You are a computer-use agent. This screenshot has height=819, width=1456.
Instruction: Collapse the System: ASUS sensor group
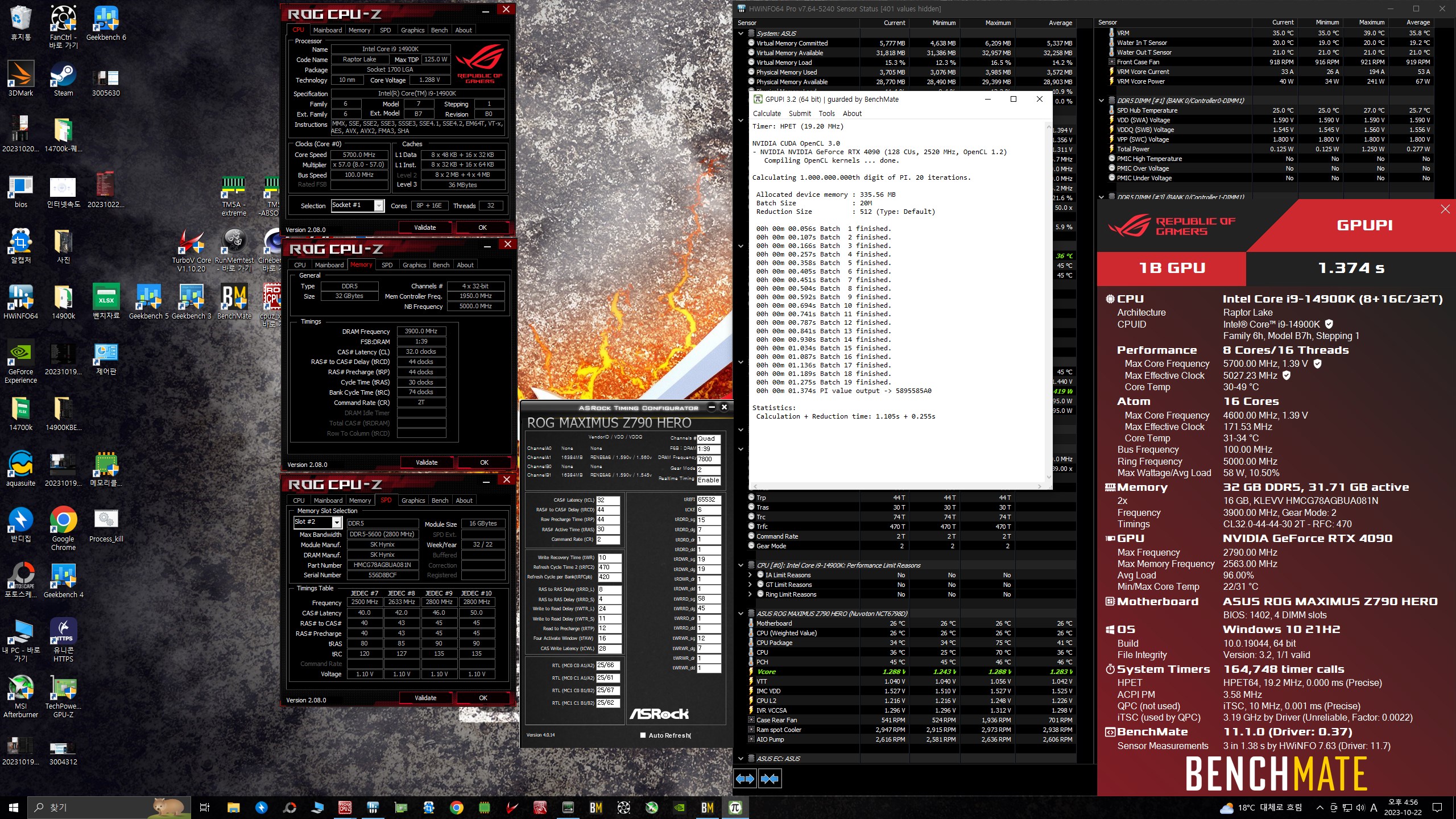(741, 34)
